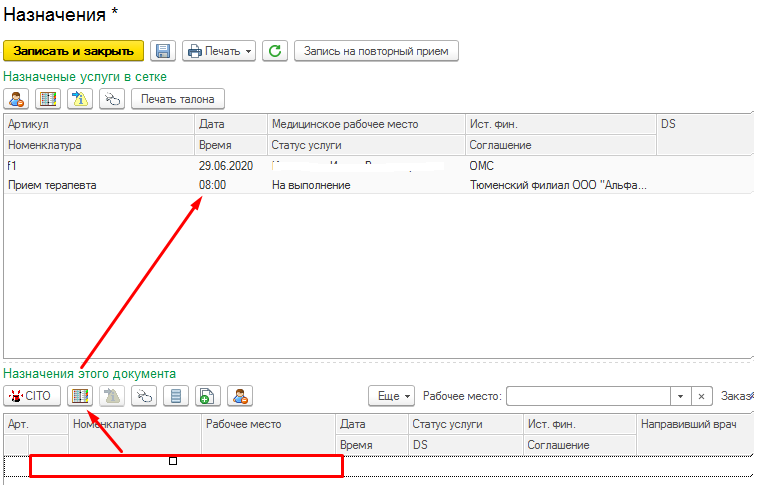Open the Рабочее место dropdown arrow
The width and height of the screenshot is (768, 492).
680,395
